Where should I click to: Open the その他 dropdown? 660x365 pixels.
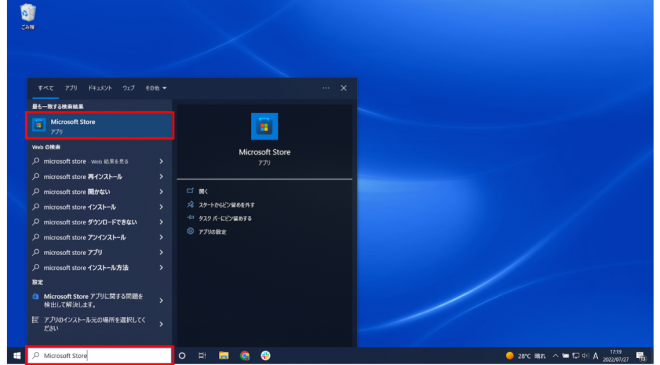click(156, 88)
